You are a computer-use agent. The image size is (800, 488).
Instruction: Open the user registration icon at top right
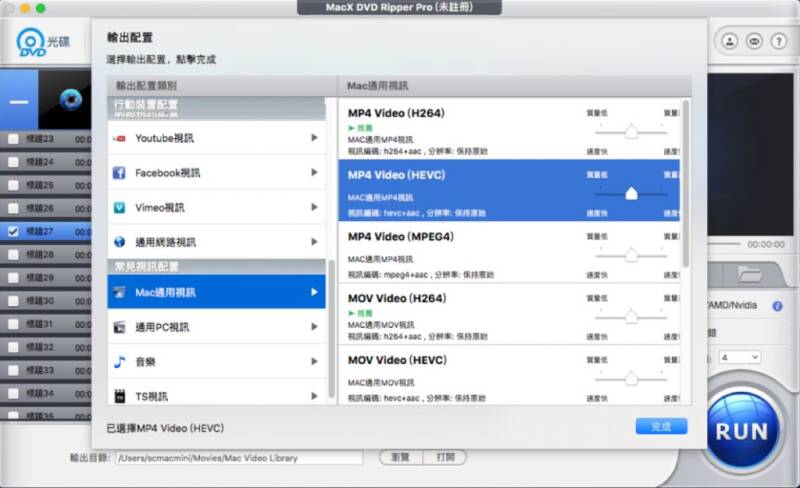click(x=730, y=41)
